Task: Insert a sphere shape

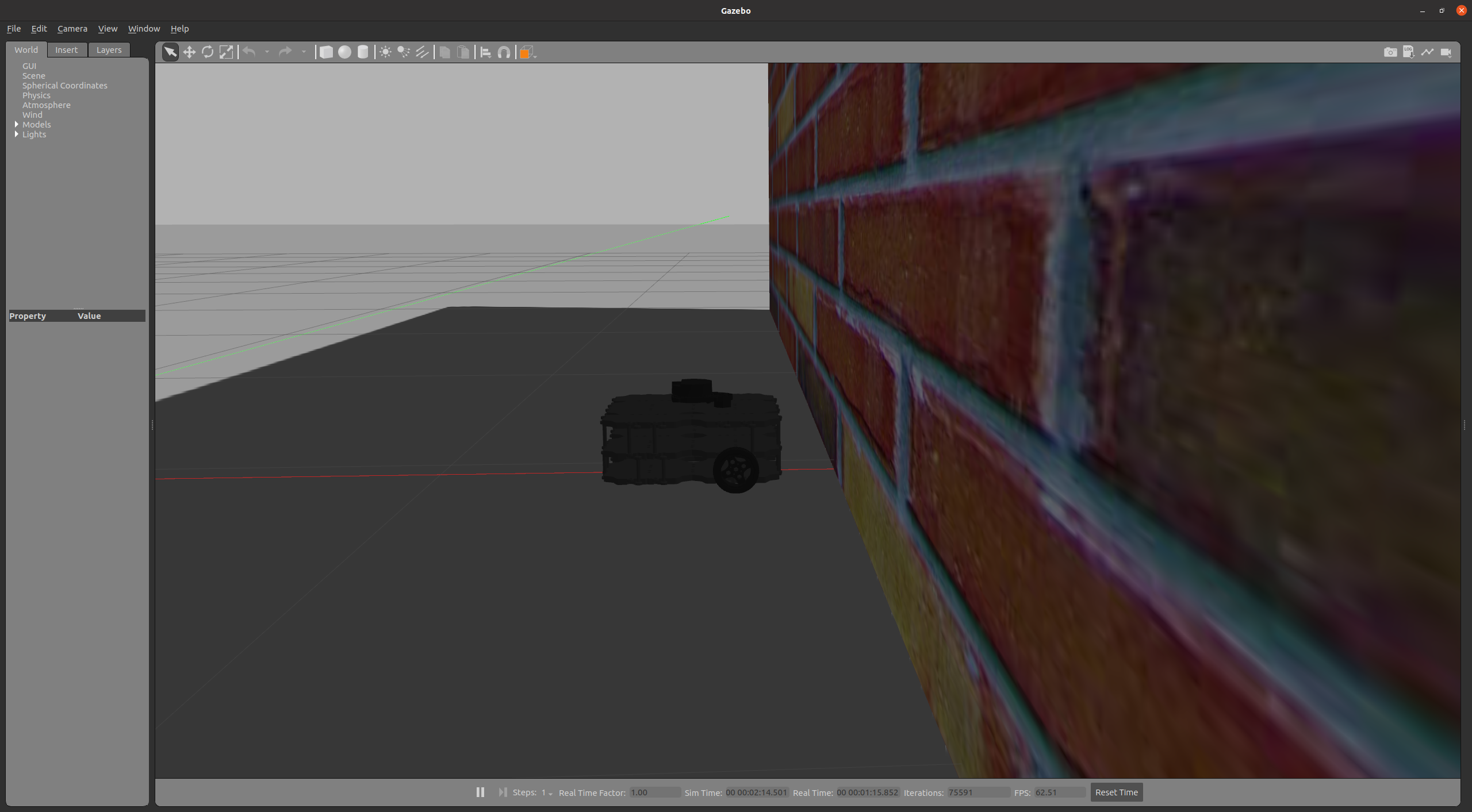Action: coord(344,52)
